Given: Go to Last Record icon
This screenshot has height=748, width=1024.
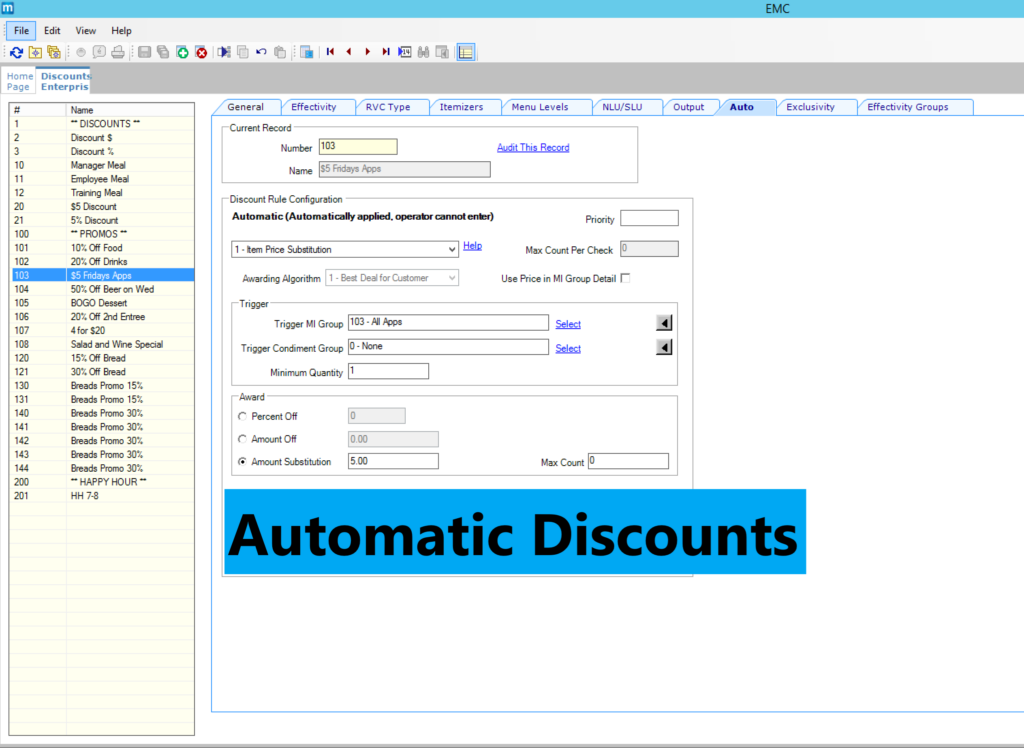Looking at the screenshot, I should 386,52.
